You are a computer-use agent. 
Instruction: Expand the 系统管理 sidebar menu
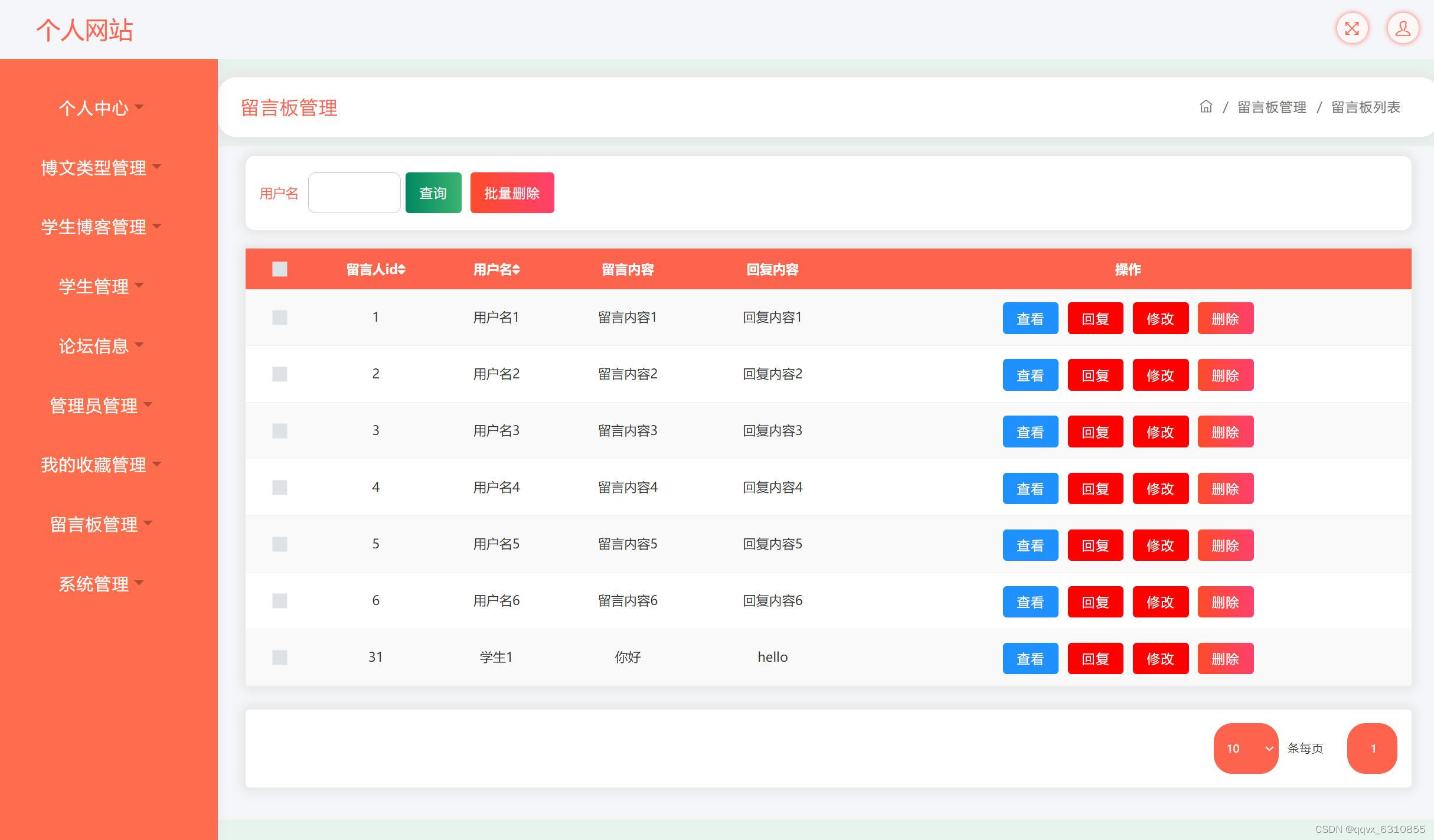100,584
